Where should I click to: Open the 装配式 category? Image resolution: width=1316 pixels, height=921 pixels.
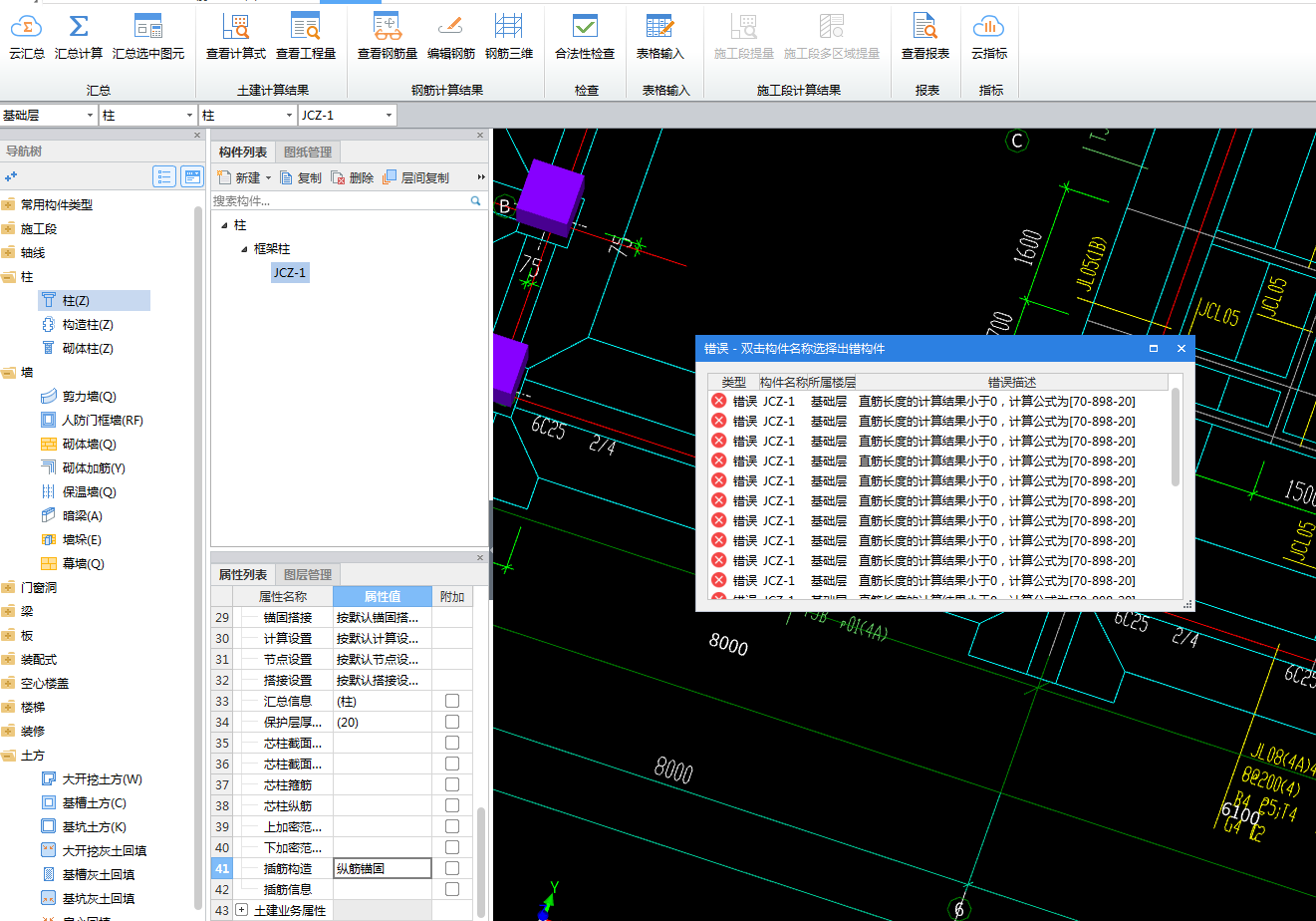[x=39, y=659]
